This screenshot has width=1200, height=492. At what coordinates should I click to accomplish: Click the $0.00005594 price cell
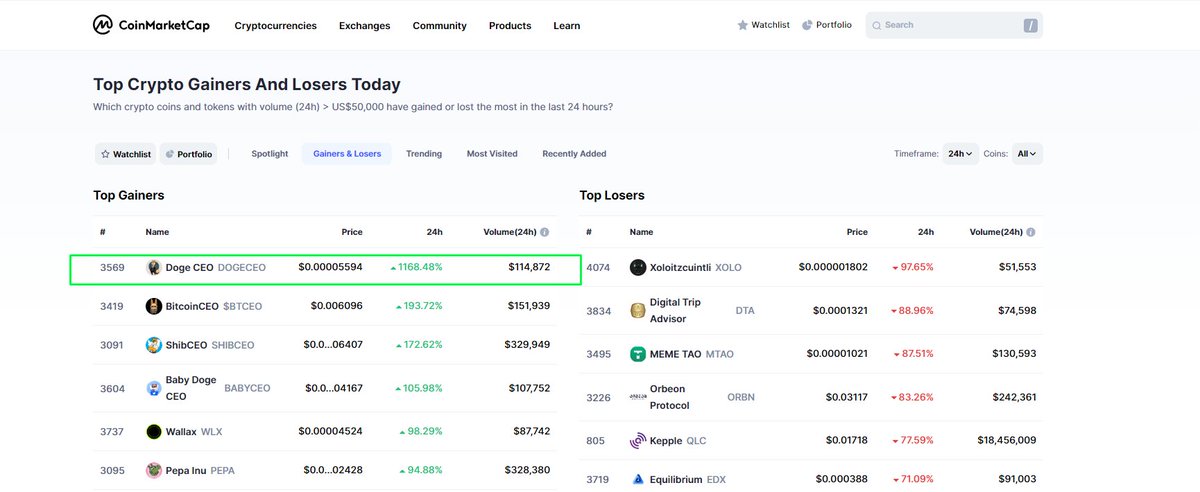click(330, 267)
